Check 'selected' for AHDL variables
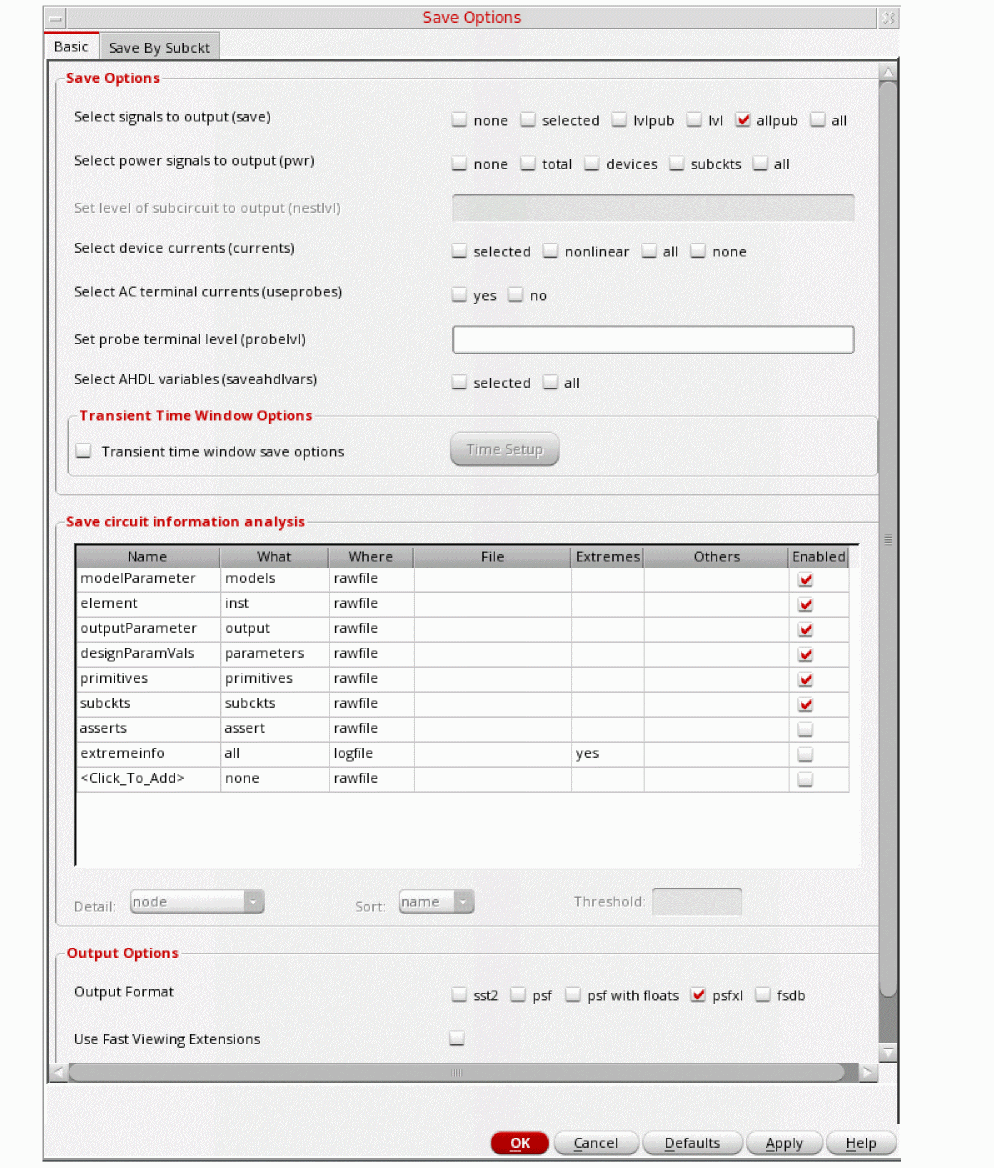 point(459,382)
